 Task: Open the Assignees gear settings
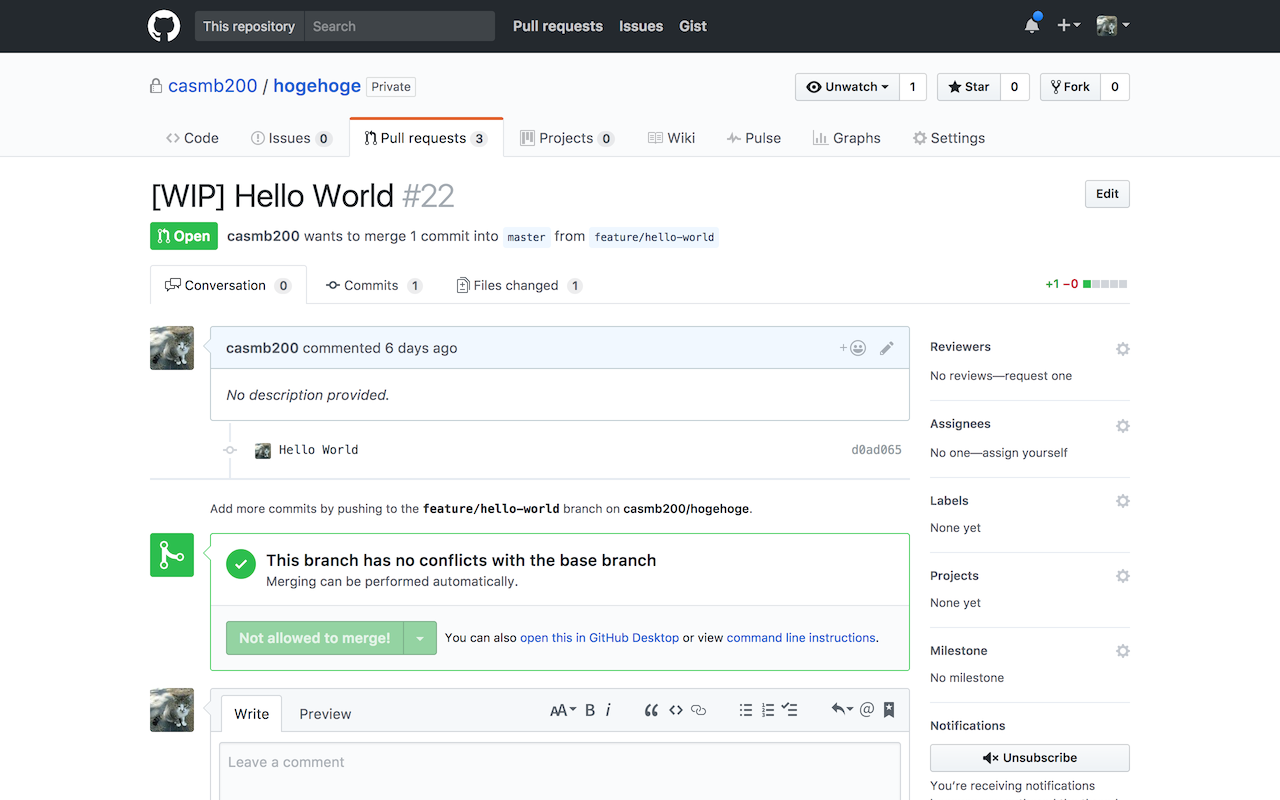[1122, 426]
